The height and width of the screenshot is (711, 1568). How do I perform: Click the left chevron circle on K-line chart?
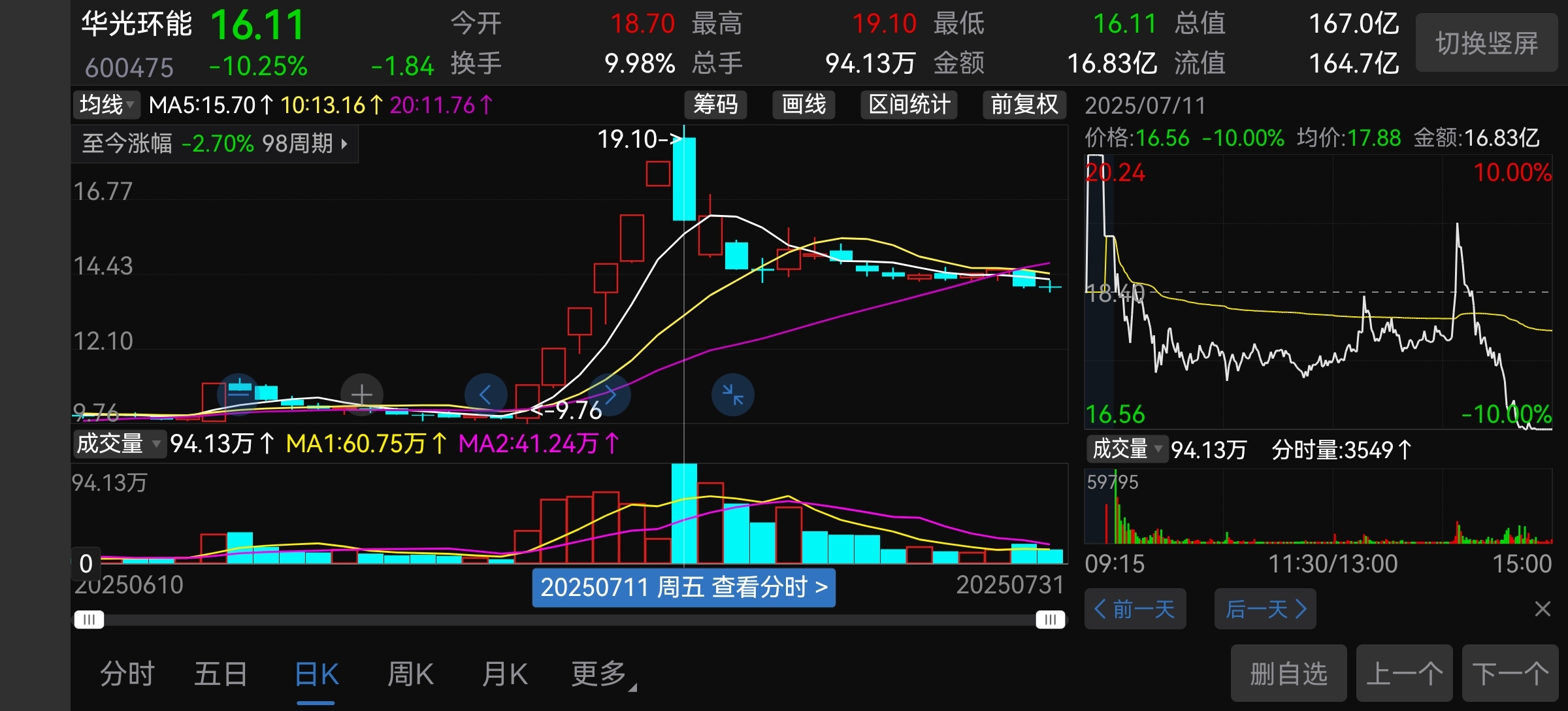[x=485, y=394]
